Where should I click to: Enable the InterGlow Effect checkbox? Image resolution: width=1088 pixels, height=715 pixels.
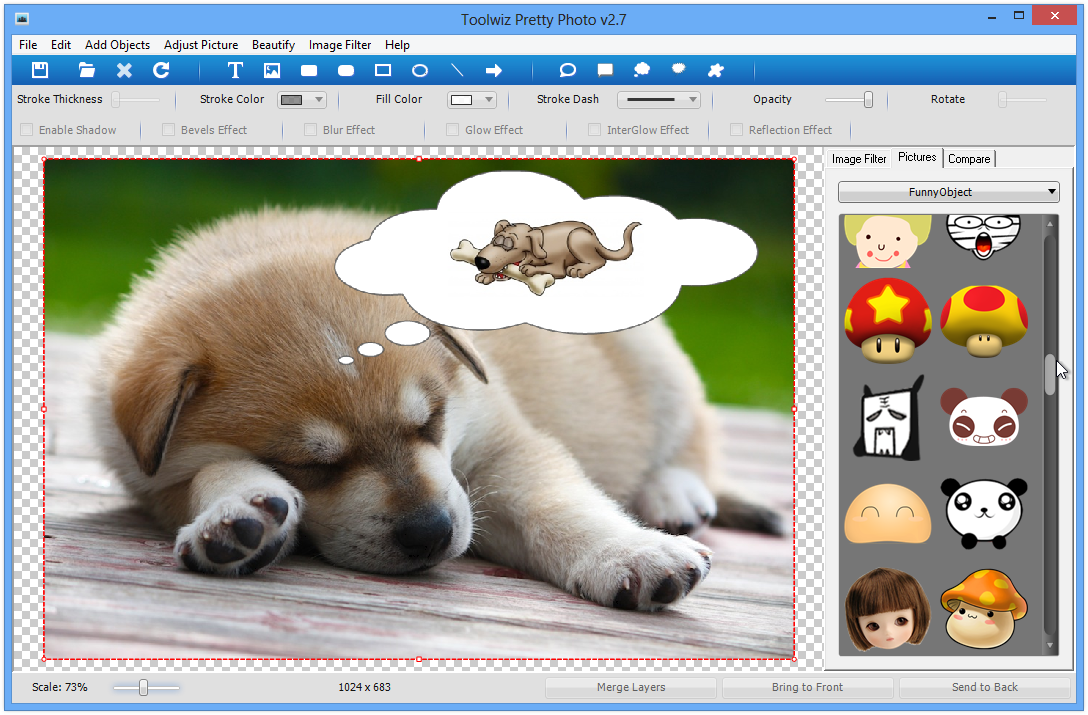(595, 130)
